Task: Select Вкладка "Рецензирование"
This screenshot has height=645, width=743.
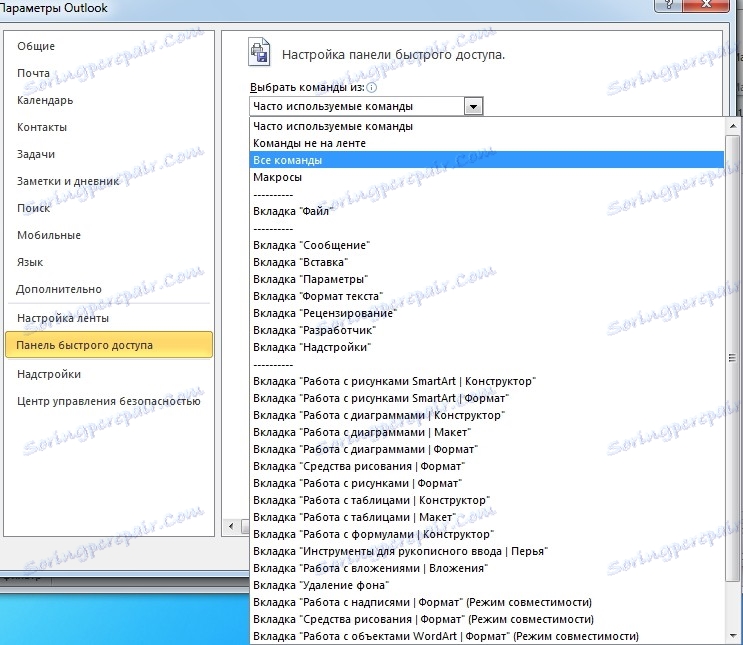Action: (x=487, y=313)
